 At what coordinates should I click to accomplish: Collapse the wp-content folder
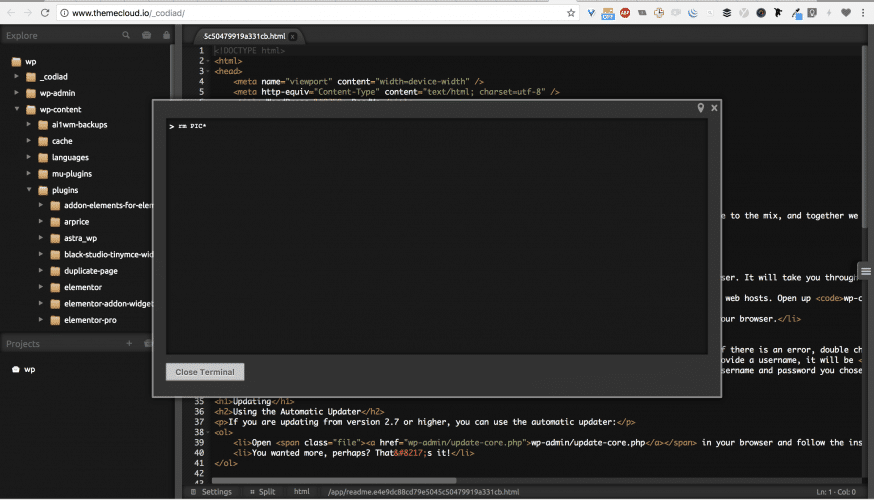[x=17, y=109]
